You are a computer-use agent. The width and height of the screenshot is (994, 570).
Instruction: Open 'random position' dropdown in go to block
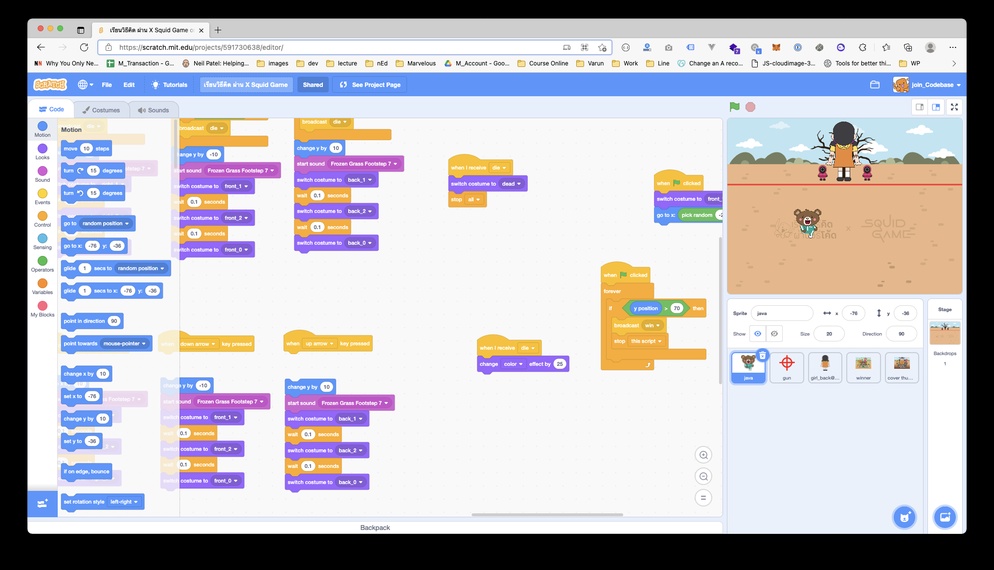105,223
